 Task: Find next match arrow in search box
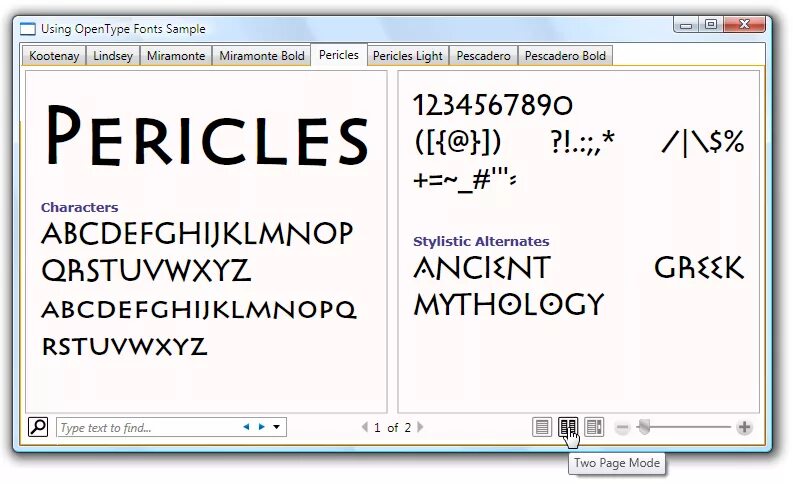click(261, 427)
